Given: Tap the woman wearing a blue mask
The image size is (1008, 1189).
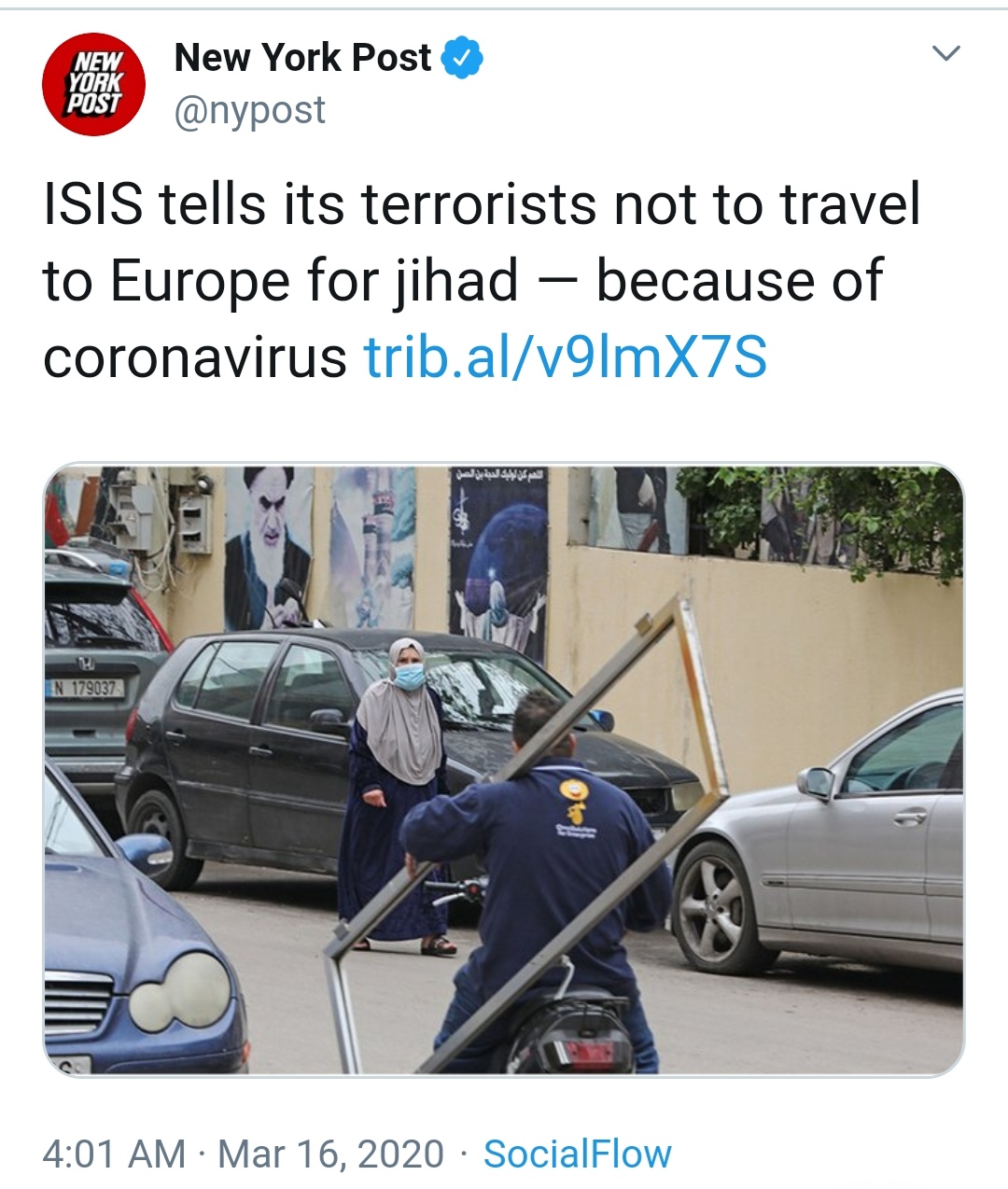Looking at the screenshot, I should 397,793.
